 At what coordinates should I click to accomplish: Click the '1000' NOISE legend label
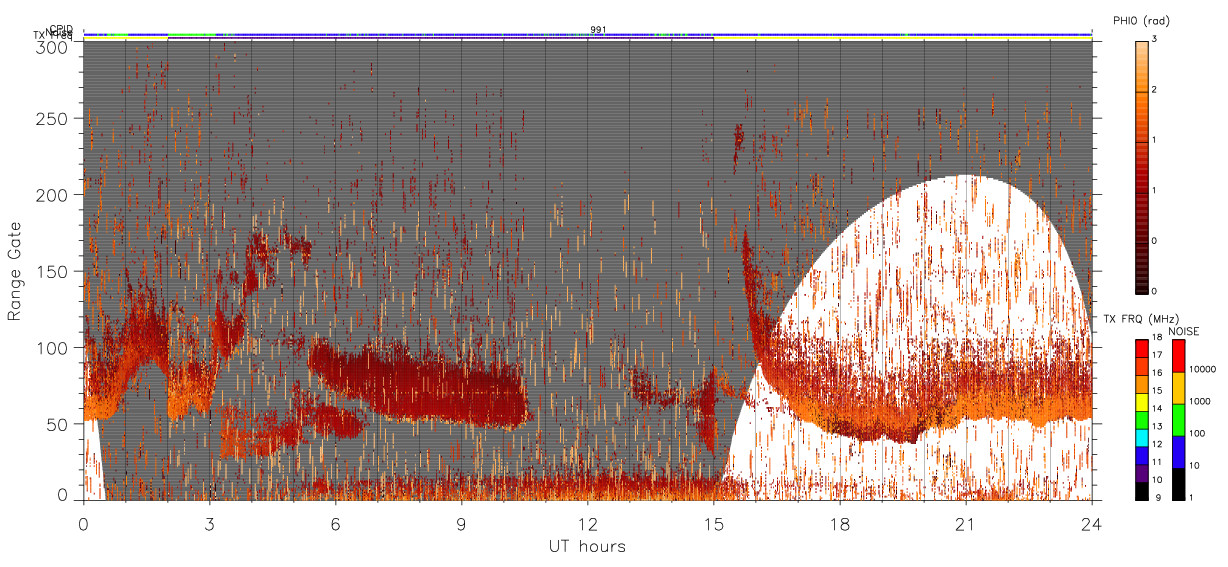[1200, 401]
